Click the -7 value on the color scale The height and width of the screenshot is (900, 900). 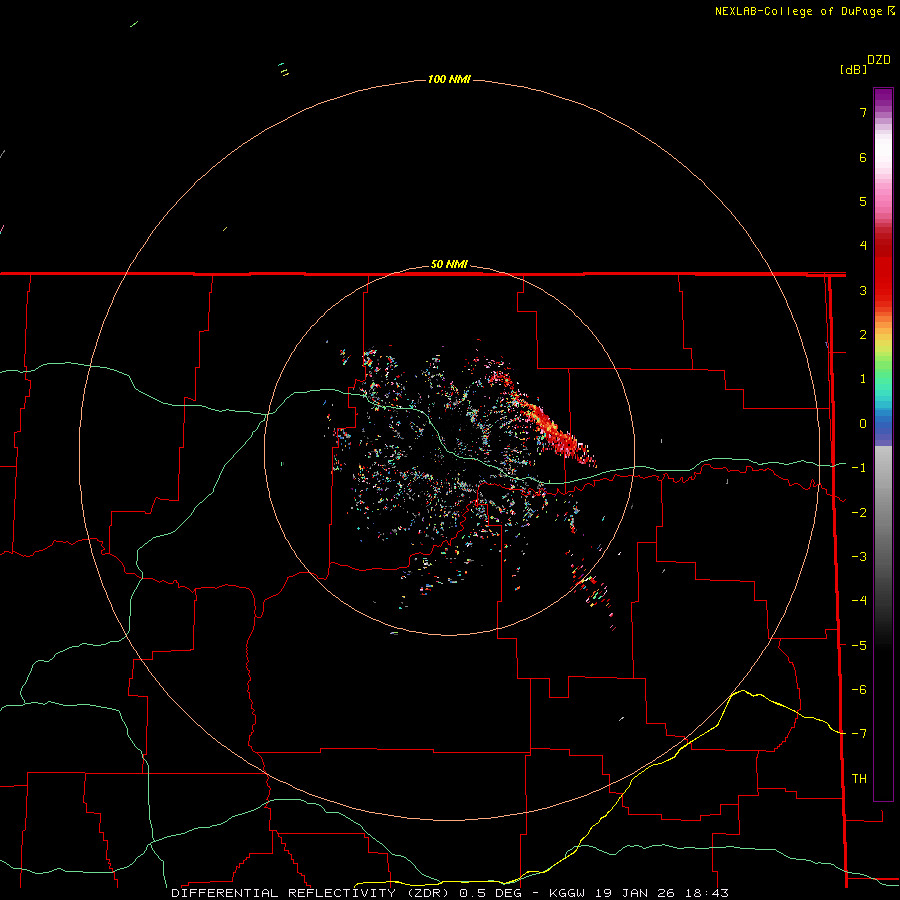pos(859,734)
